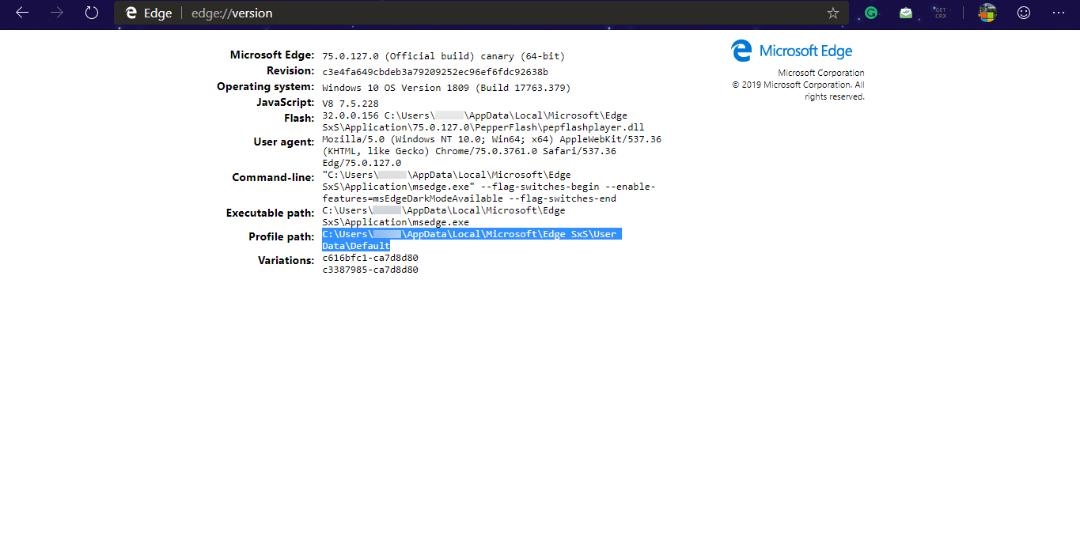Click variation c616bfc1-ca7d8d80

coord(370,258)
